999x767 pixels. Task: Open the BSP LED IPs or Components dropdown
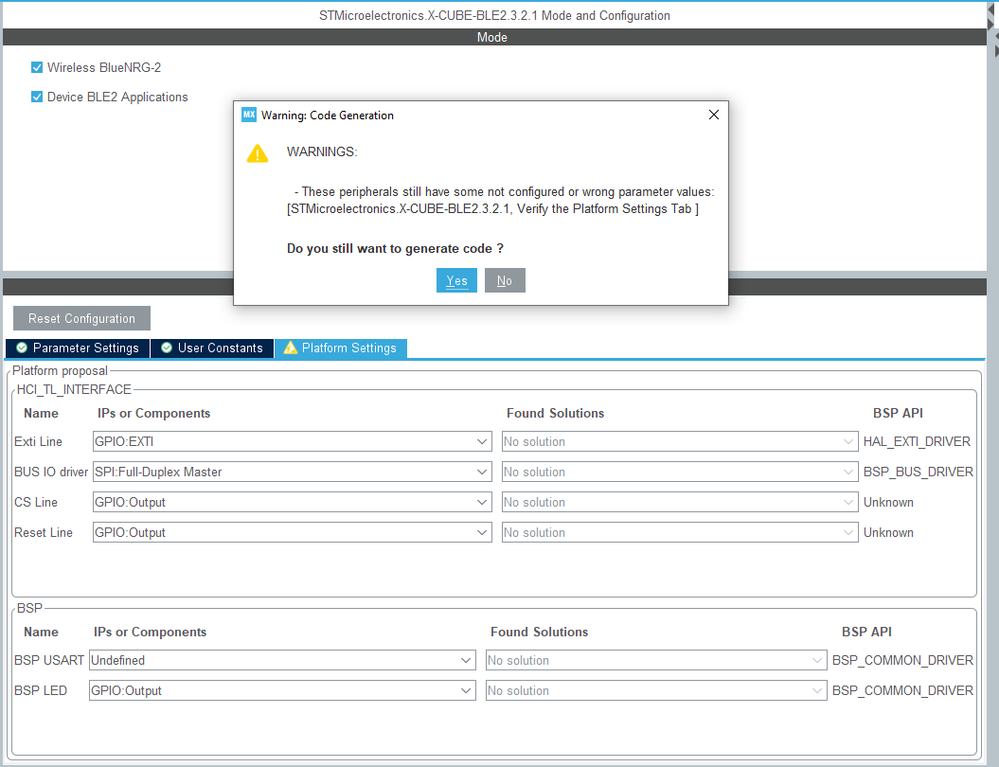pyautogui.click(x=282, y=691)
